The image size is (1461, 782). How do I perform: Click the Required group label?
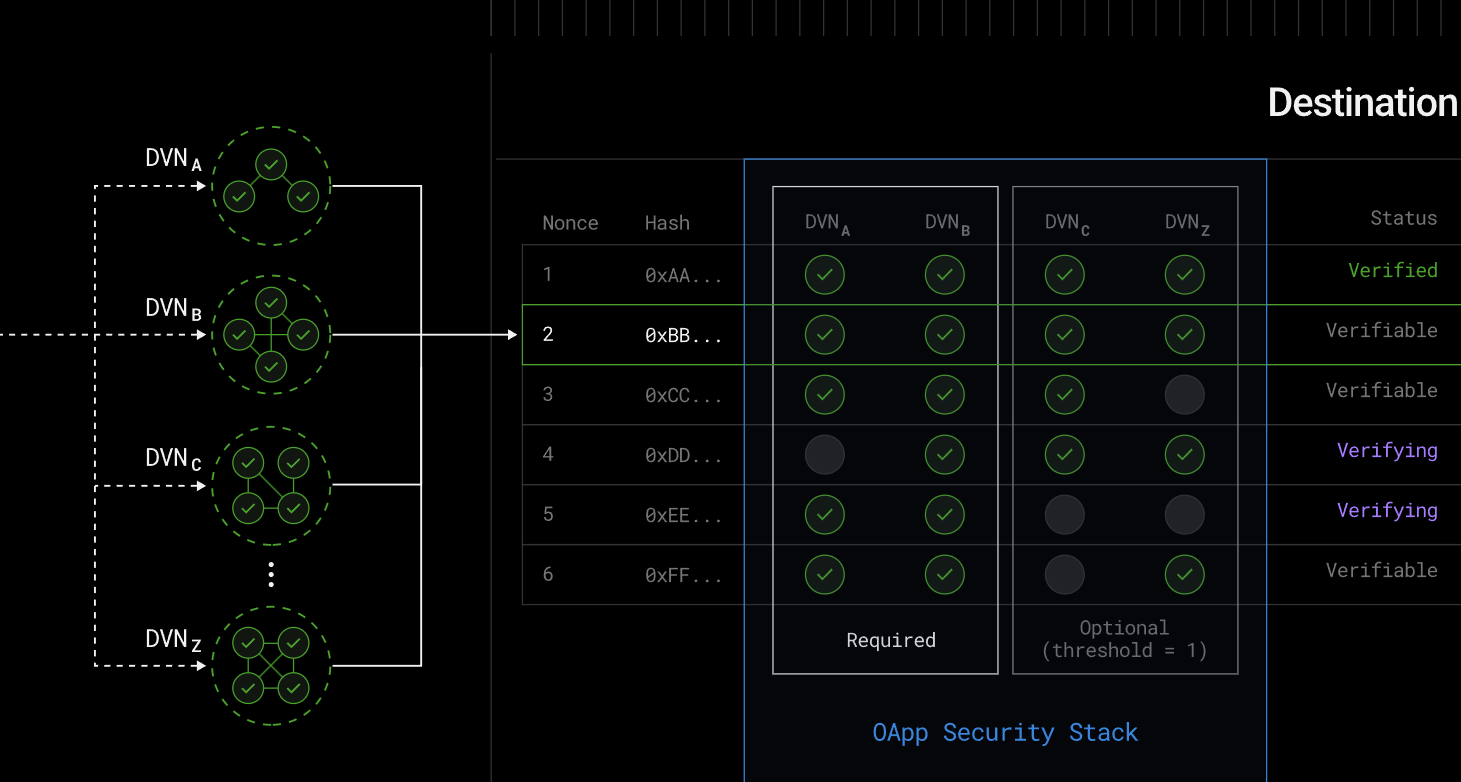click(x=891, y=641)
